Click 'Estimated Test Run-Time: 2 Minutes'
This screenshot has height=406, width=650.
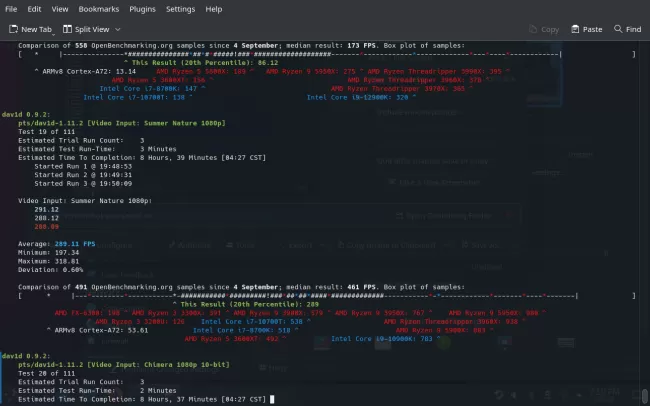click(97, 391)
